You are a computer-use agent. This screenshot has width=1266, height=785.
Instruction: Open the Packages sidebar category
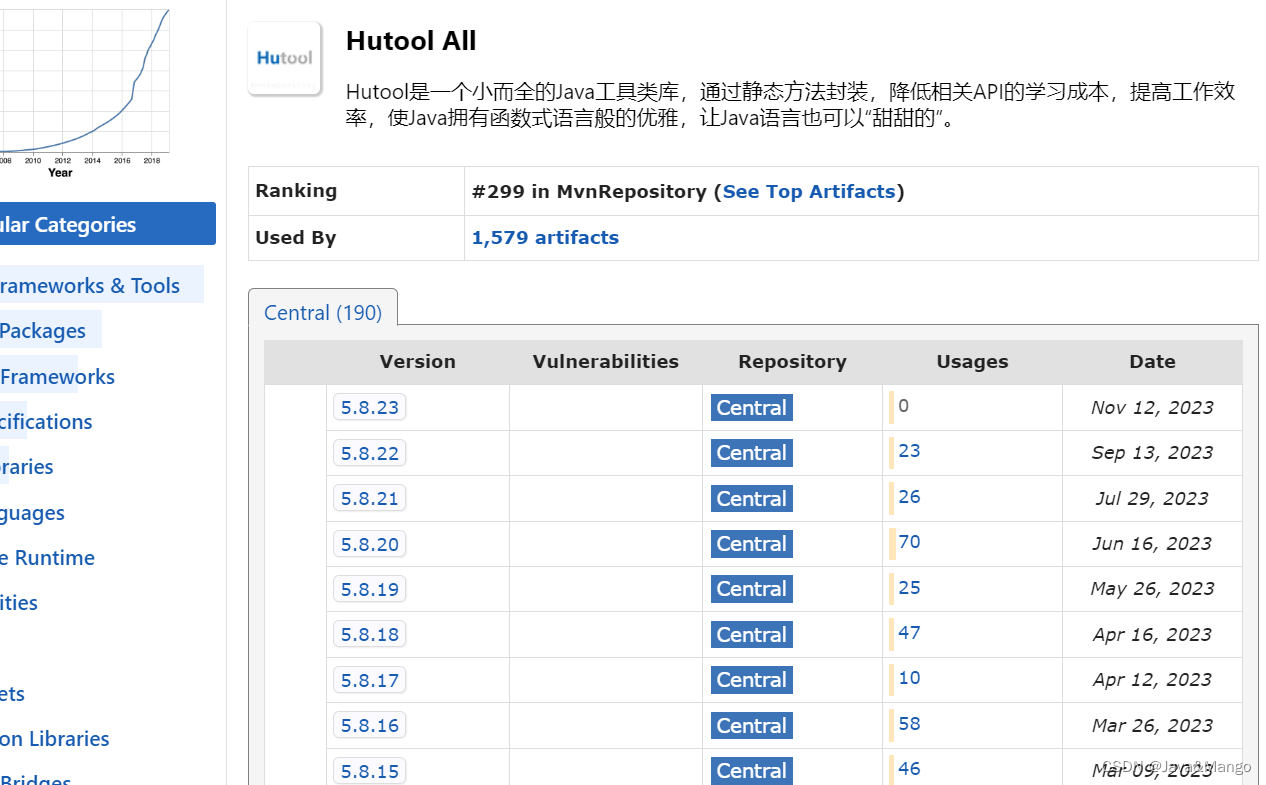[43, 330]
